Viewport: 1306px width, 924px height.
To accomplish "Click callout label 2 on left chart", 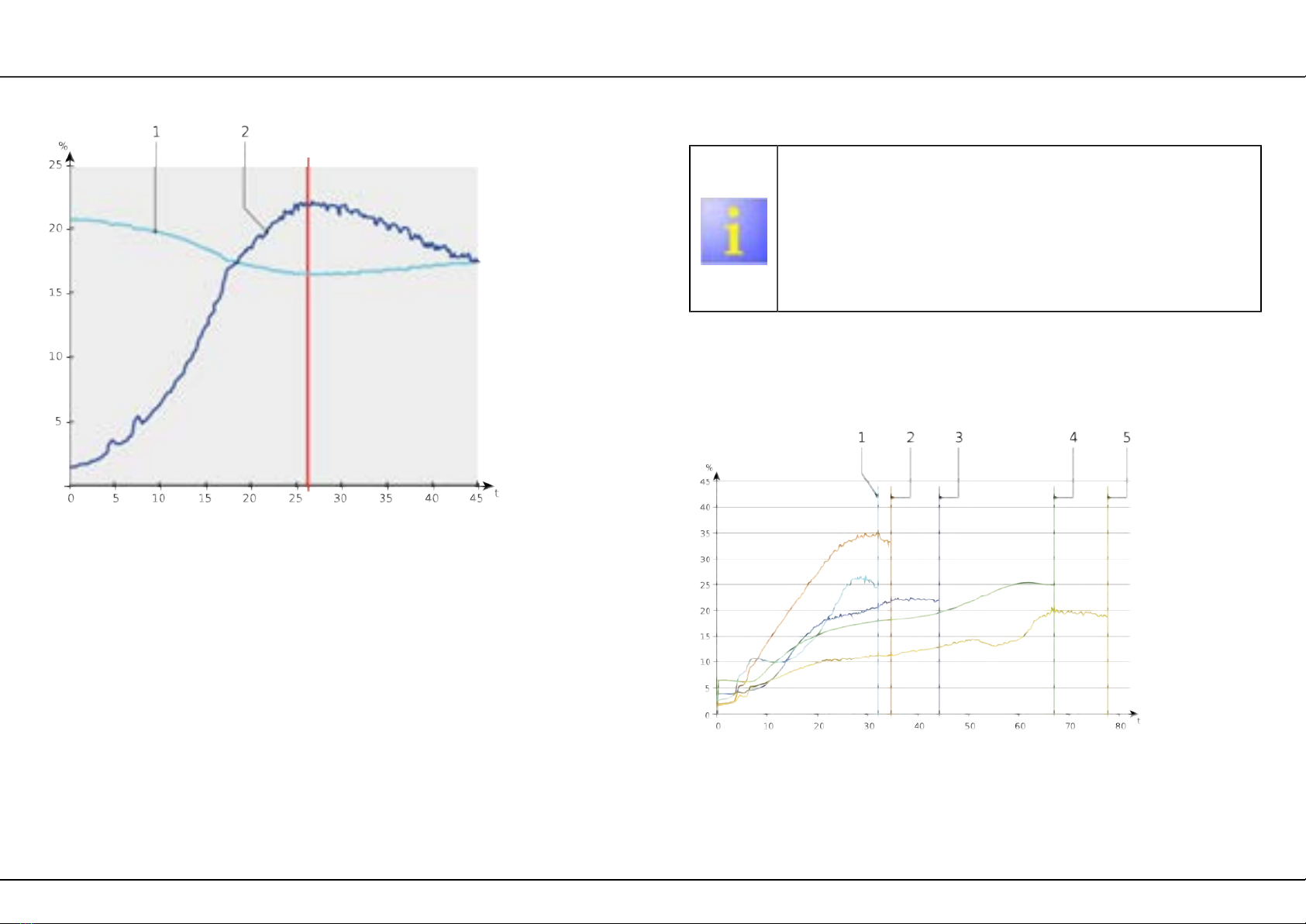I will [245, 132].
